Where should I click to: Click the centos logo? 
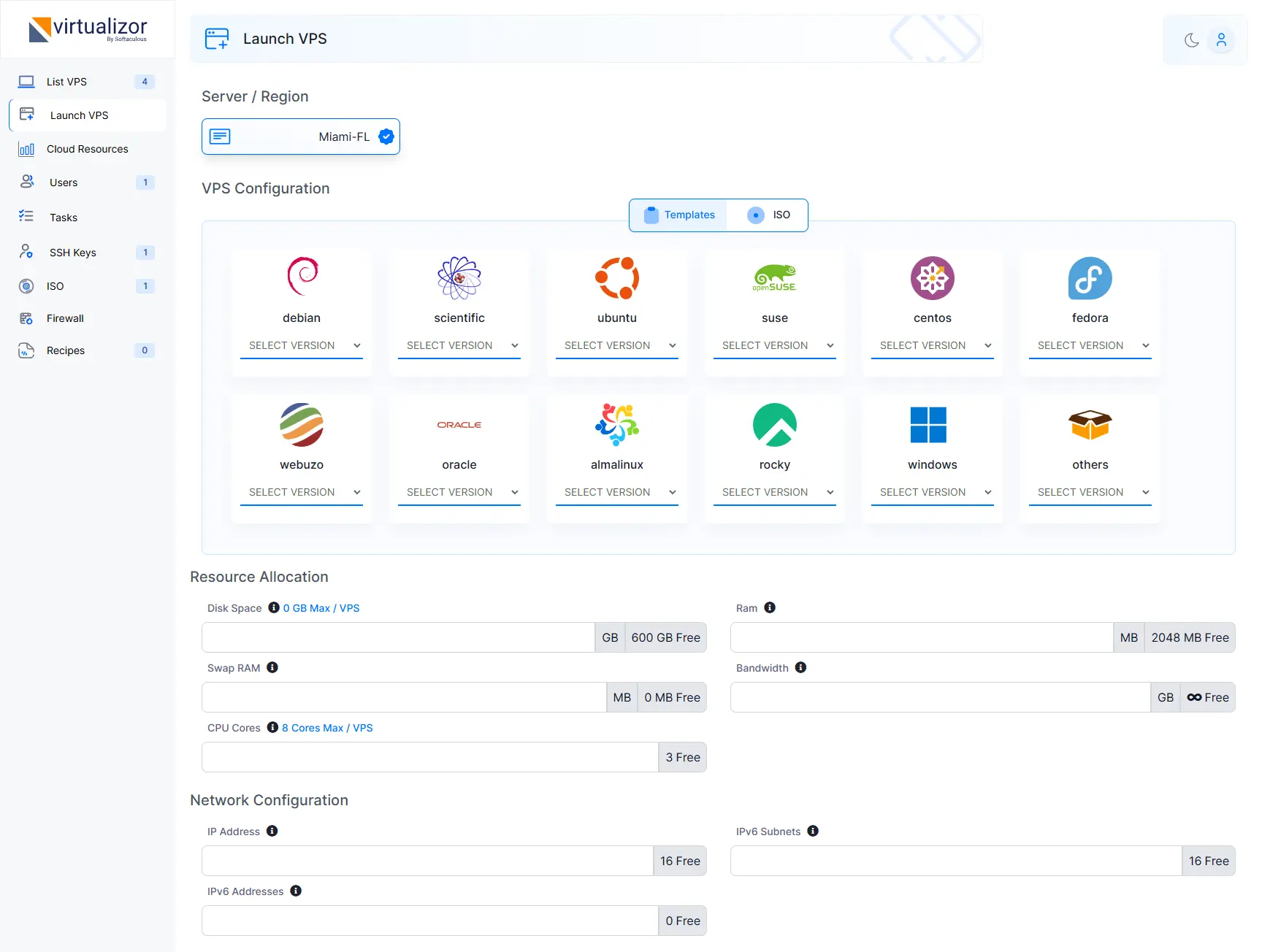933,277
